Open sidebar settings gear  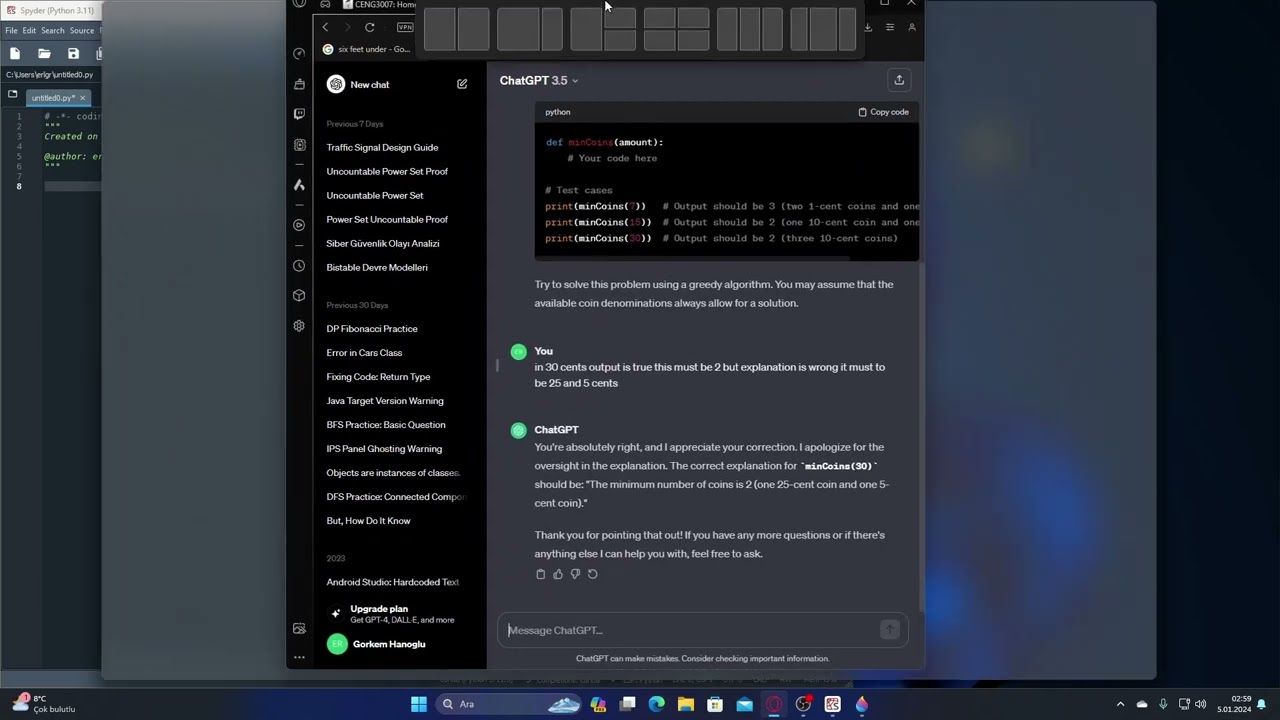pos(299,326)
